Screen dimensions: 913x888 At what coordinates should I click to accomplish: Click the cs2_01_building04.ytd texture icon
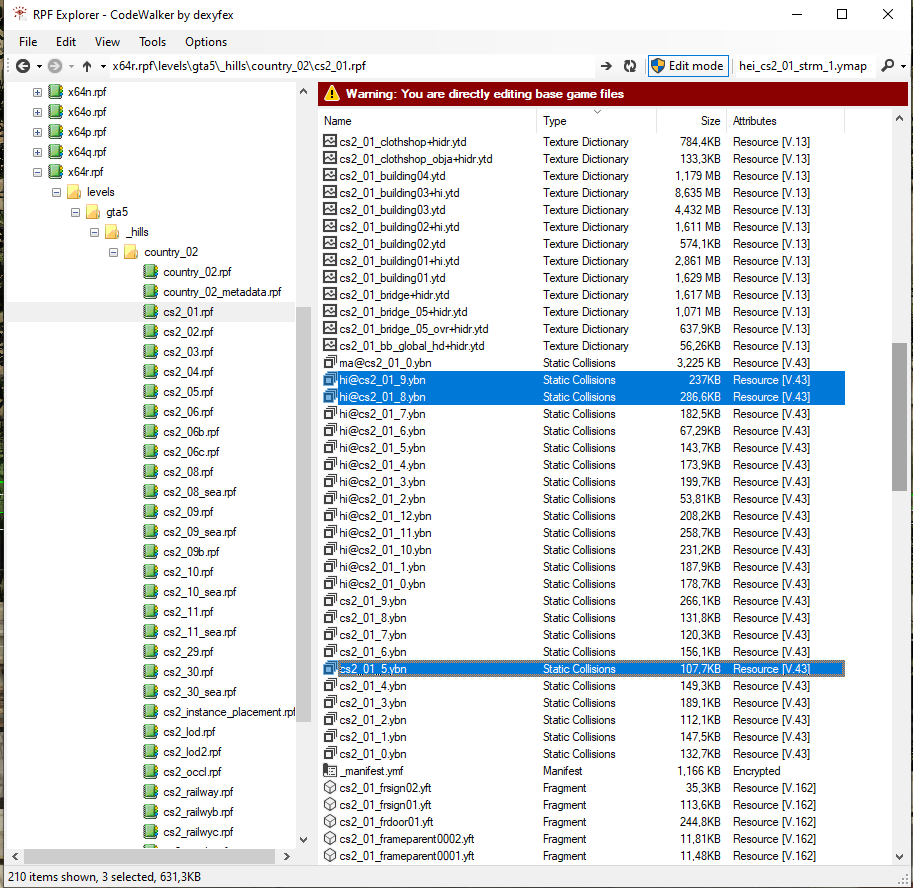pyautogui.click(x=330, y=176)
